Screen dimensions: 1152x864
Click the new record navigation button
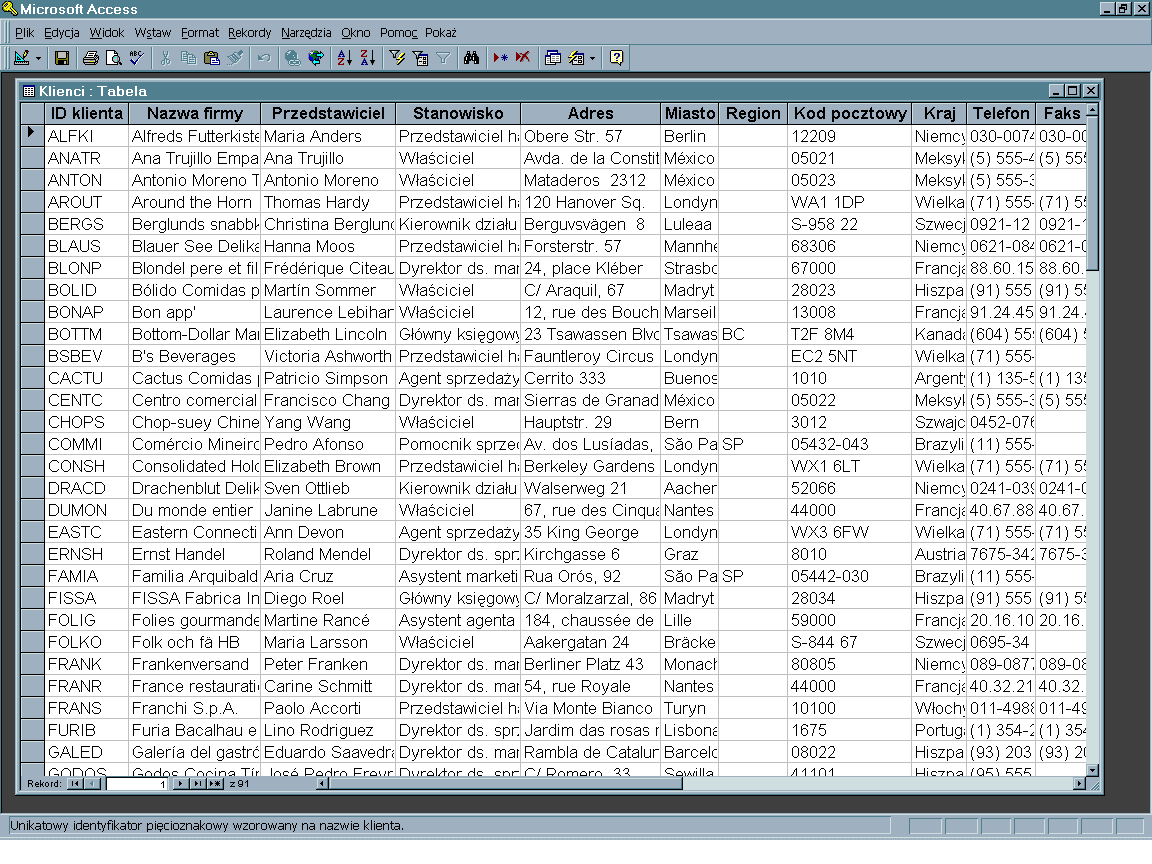point(215,784)
